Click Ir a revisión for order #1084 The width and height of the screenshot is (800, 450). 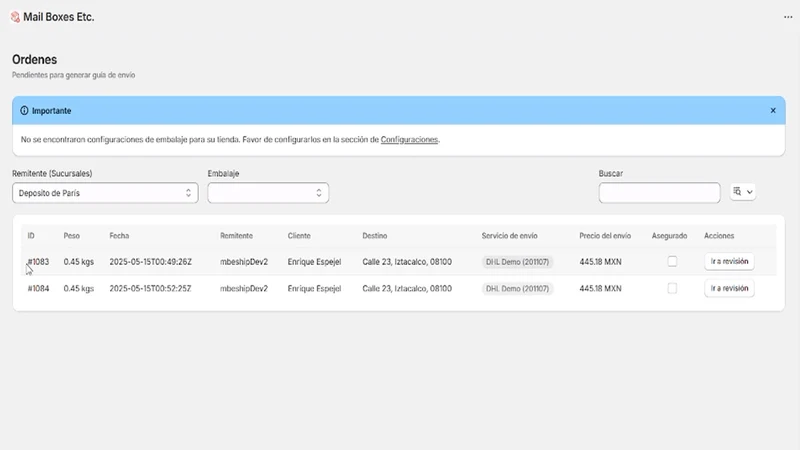click(729, 288)
